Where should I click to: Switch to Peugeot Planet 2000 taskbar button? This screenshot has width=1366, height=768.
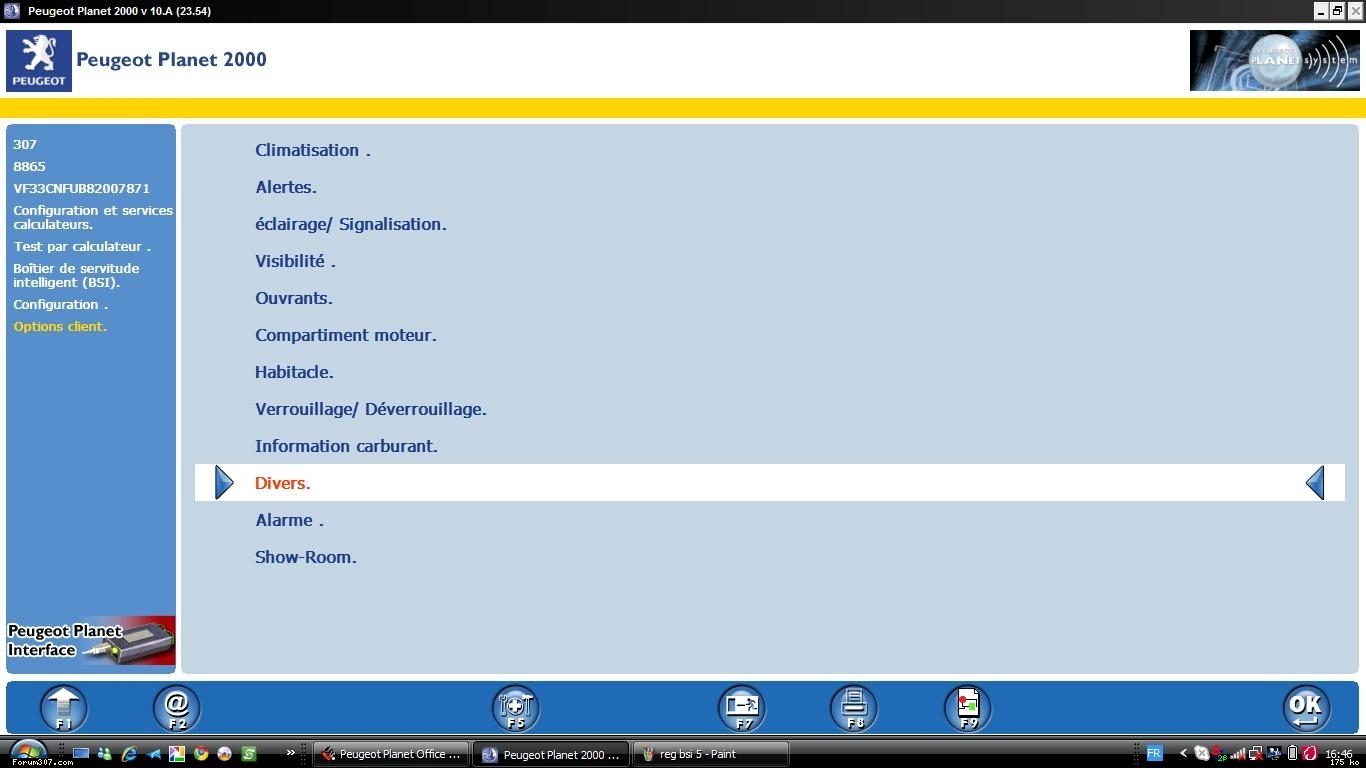tap(551, 754)
